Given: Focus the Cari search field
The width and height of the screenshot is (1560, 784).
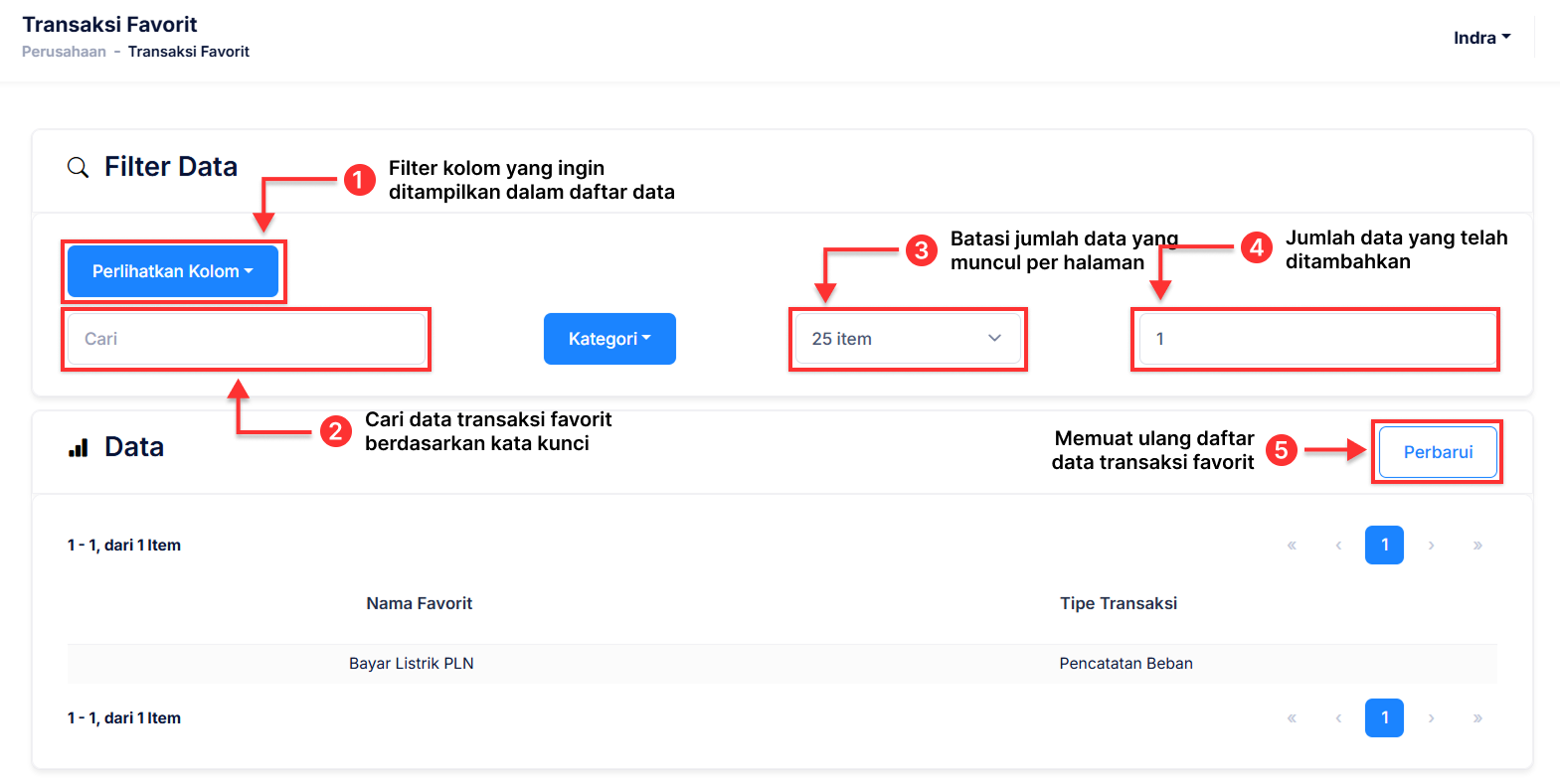Looking at the screenshot, I should click(246, 339).
